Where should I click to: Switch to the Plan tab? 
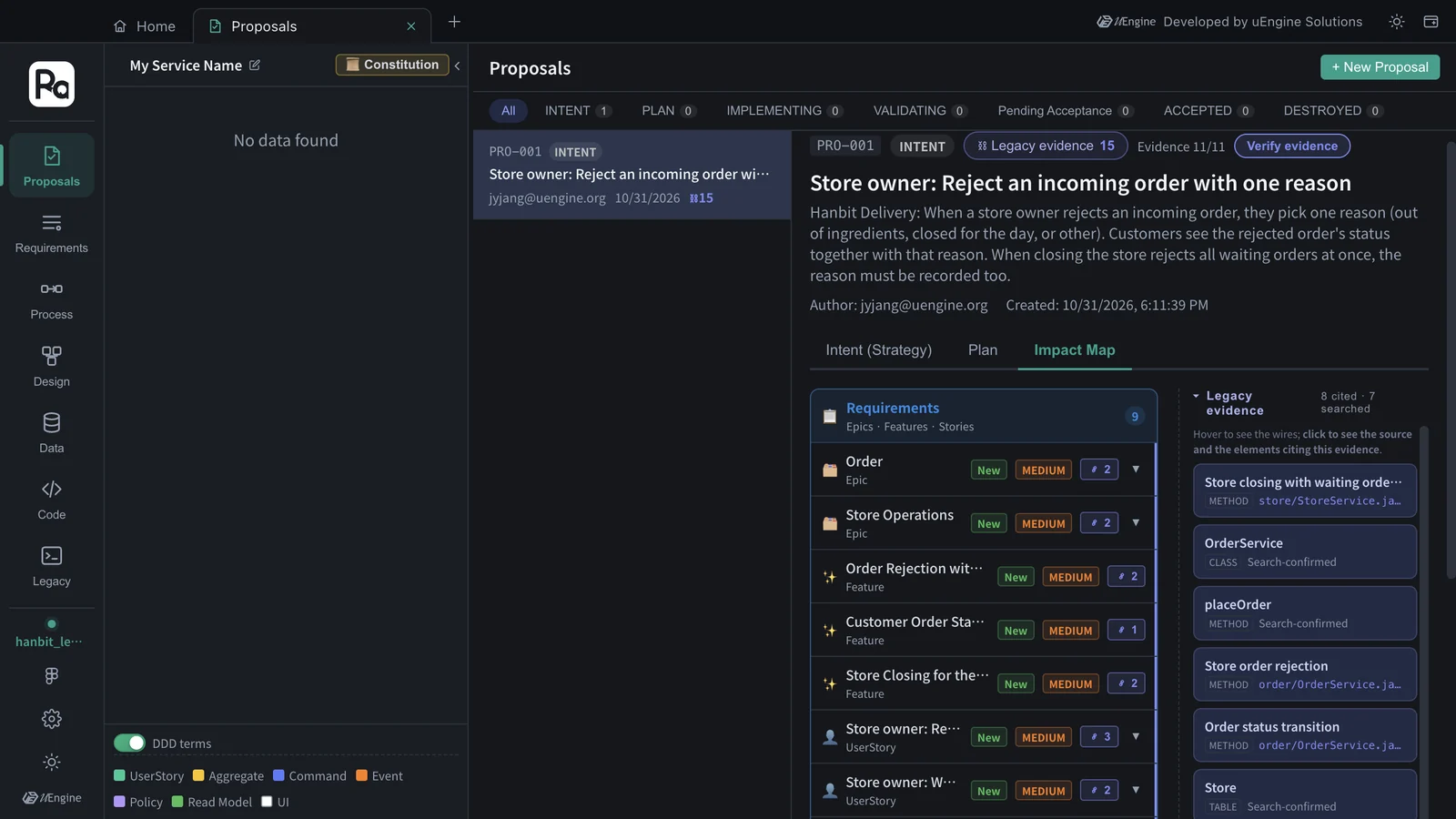coord(983,350)
